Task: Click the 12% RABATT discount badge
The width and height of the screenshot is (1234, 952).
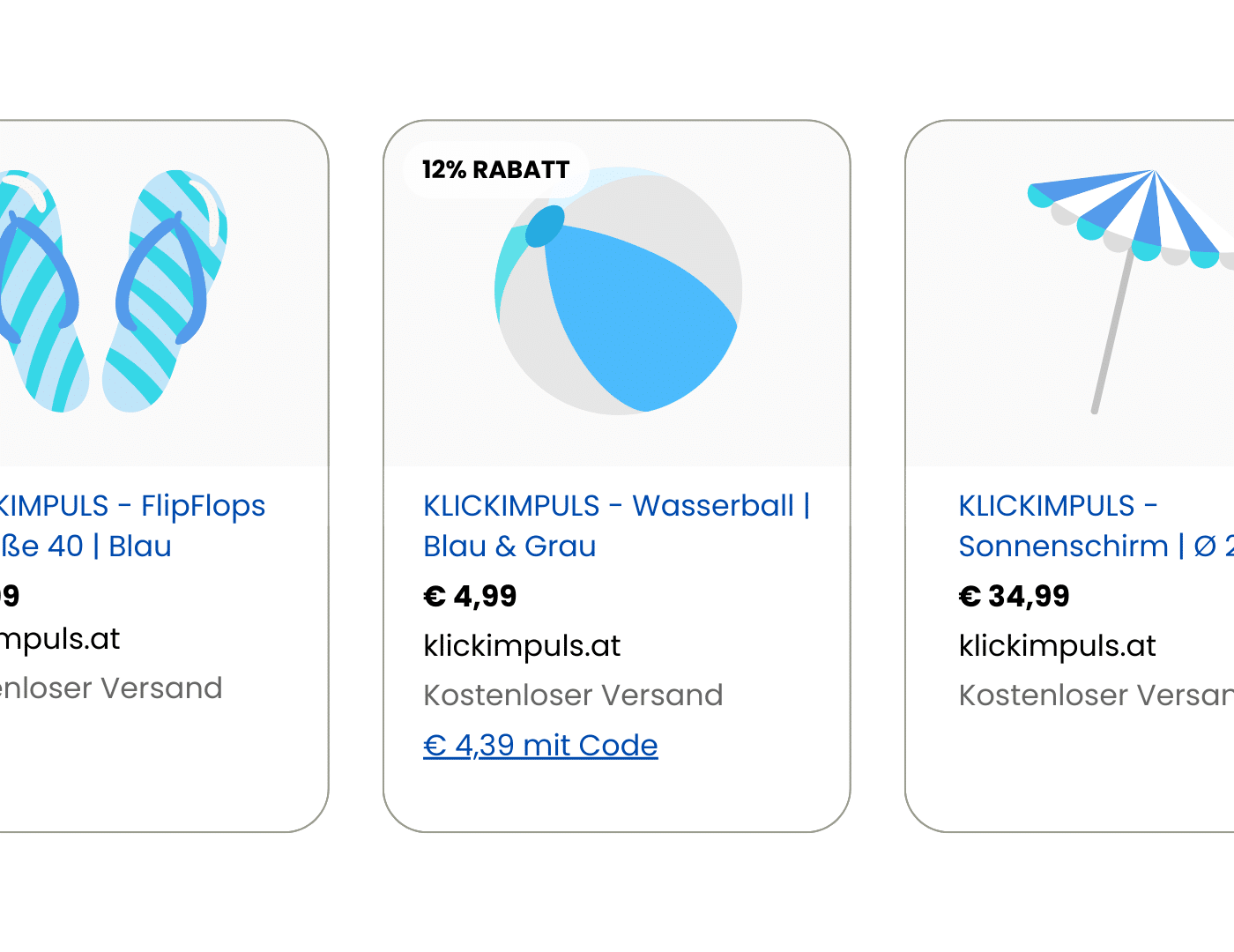Action: click(x=496, y=169)
